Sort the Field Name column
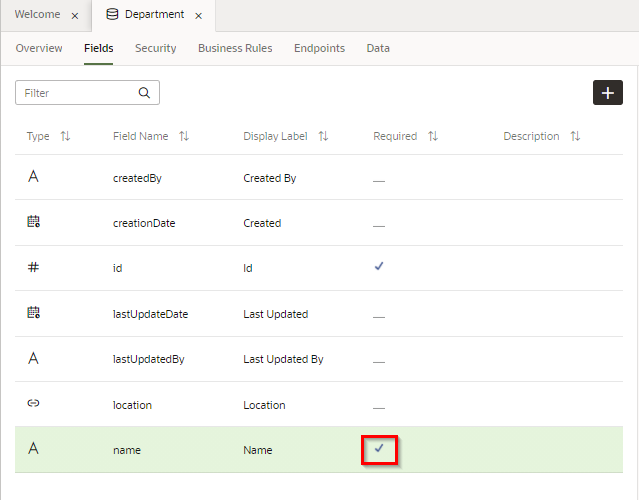639x500 pixels. click(x=184, y=136)
